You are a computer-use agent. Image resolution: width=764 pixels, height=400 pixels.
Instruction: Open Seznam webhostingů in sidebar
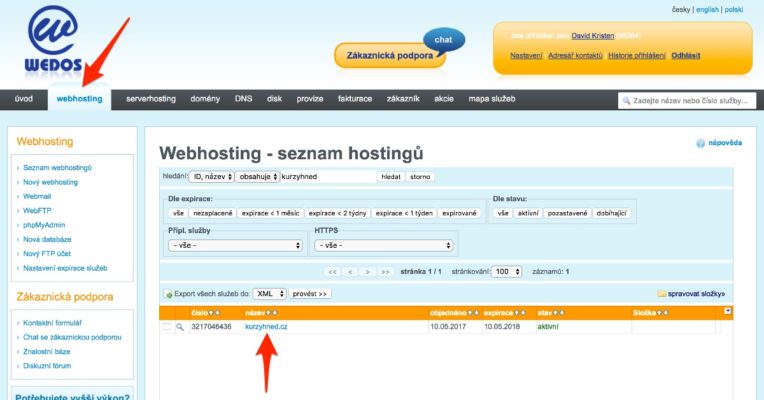57,168
